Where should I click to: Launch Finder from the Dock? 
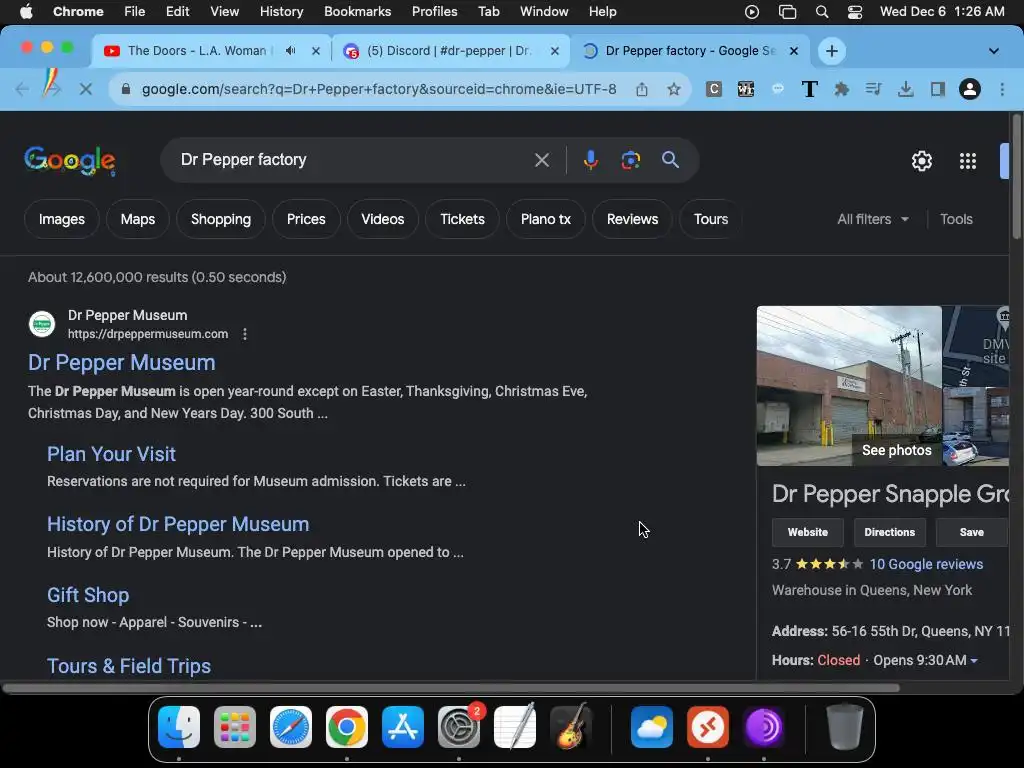pos(179,727)
